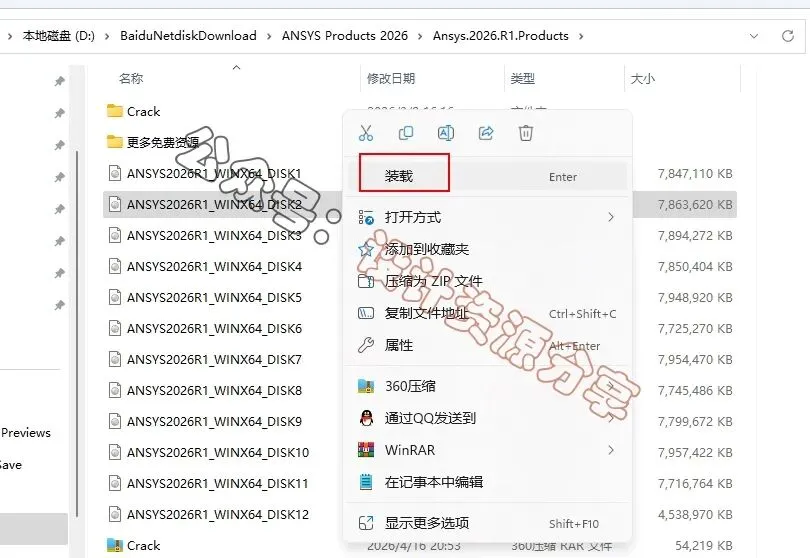810x558 pixels.
Task: Select file ANSYS2026R1_WINX64_DISK8
Action: point(204,391)
